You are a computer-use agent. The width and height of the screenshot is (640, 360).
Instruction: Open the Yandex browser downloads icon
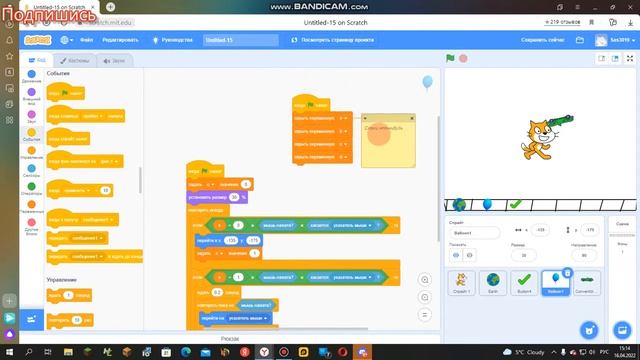(630, 23)
